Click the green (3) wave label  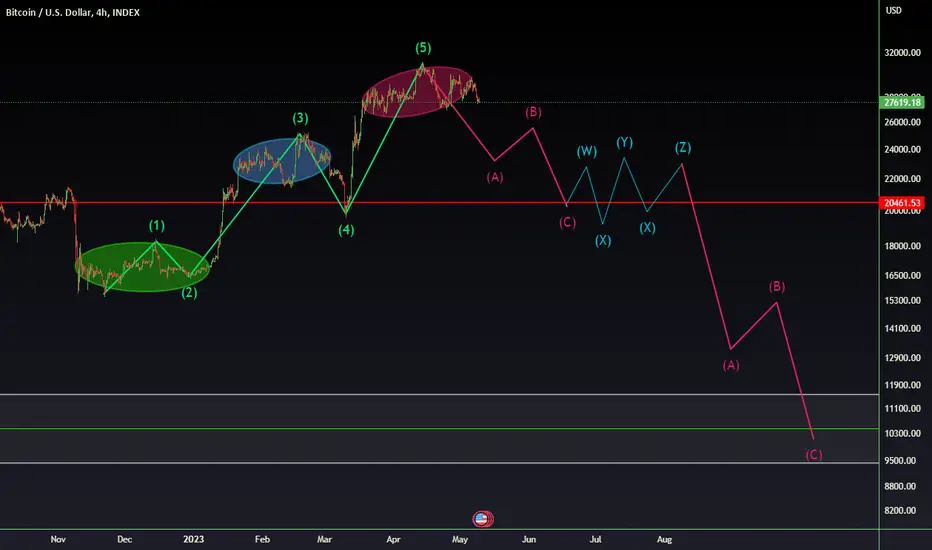(x=300, y=118)
